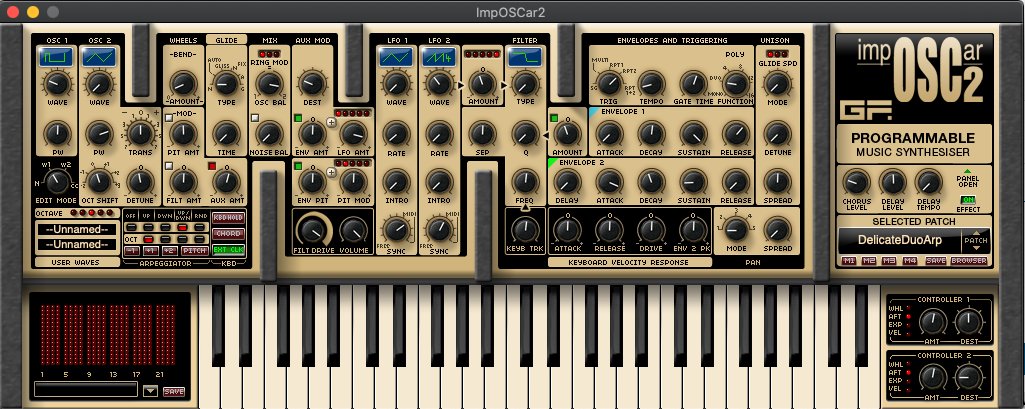Select next patch with PATCH down arrow
This screenshot has width=1025, height=409.
point(976,249)
